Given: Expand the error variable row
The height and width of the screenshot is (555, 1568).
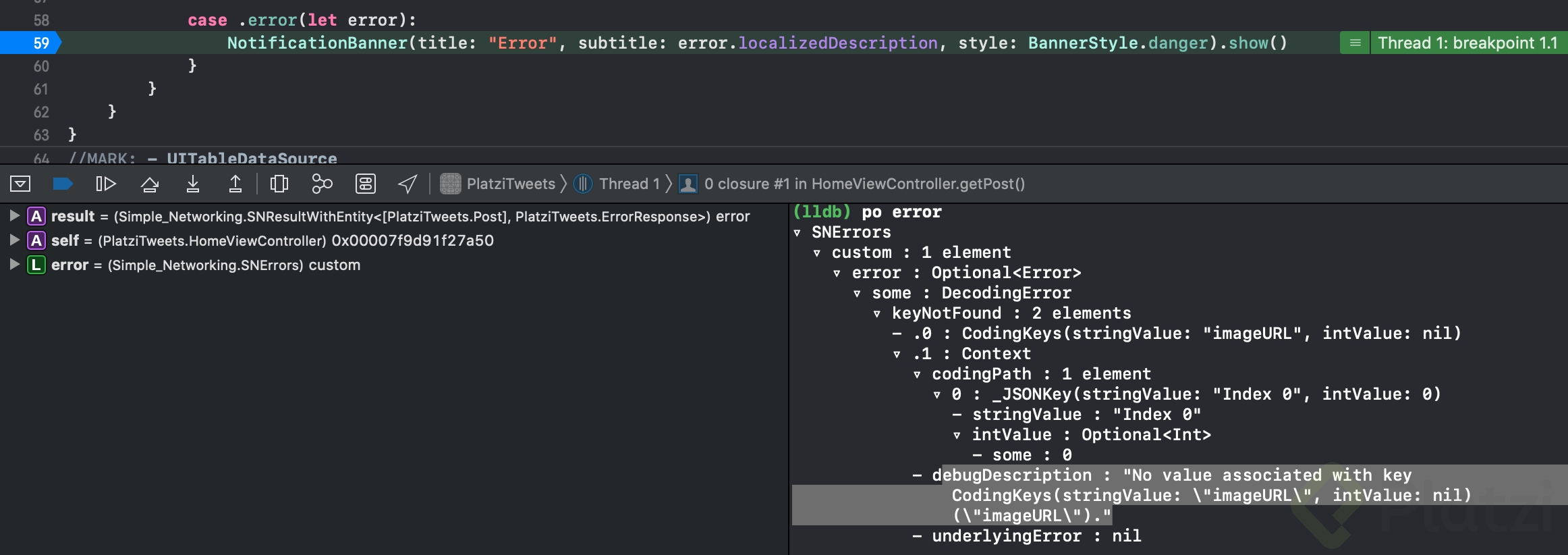Looking at the screenshot, I should coord(14,265).
